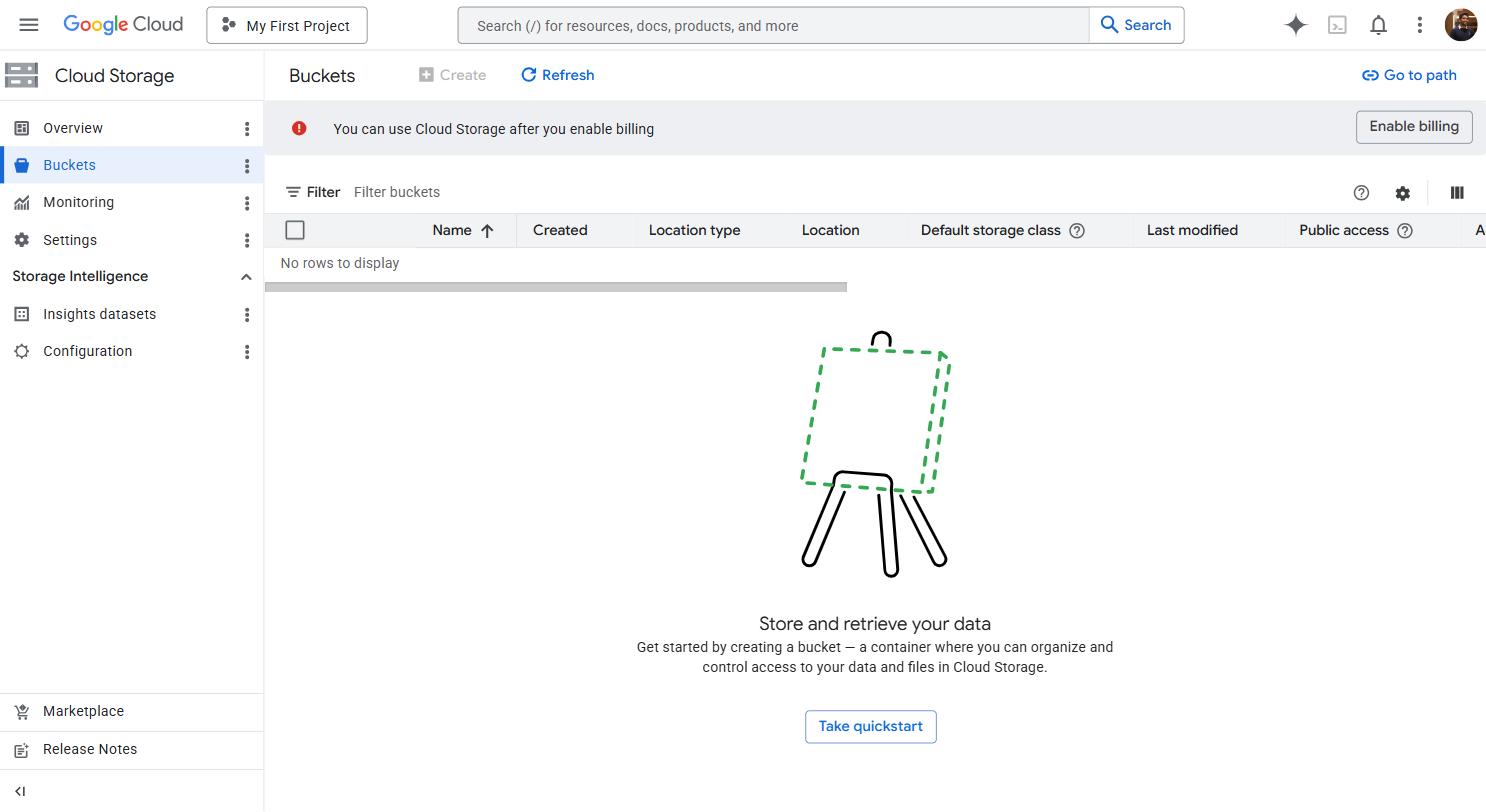Sort by Name ascending arrow
This screenshot has width=1486, height=812.
(x=487, y=230)
